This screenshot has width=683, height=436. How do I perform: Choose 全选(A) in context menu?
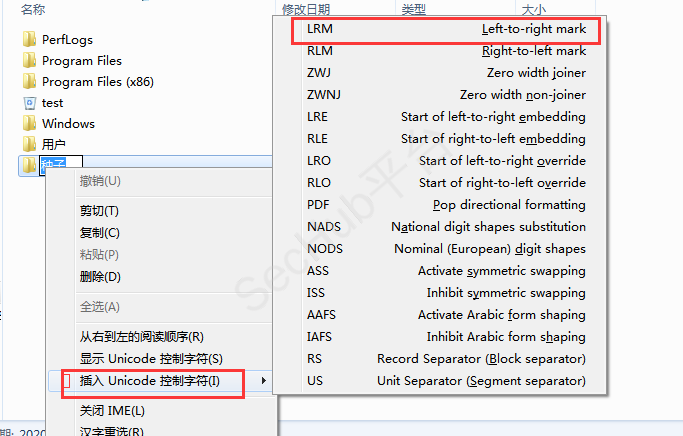tap(161, 307)
